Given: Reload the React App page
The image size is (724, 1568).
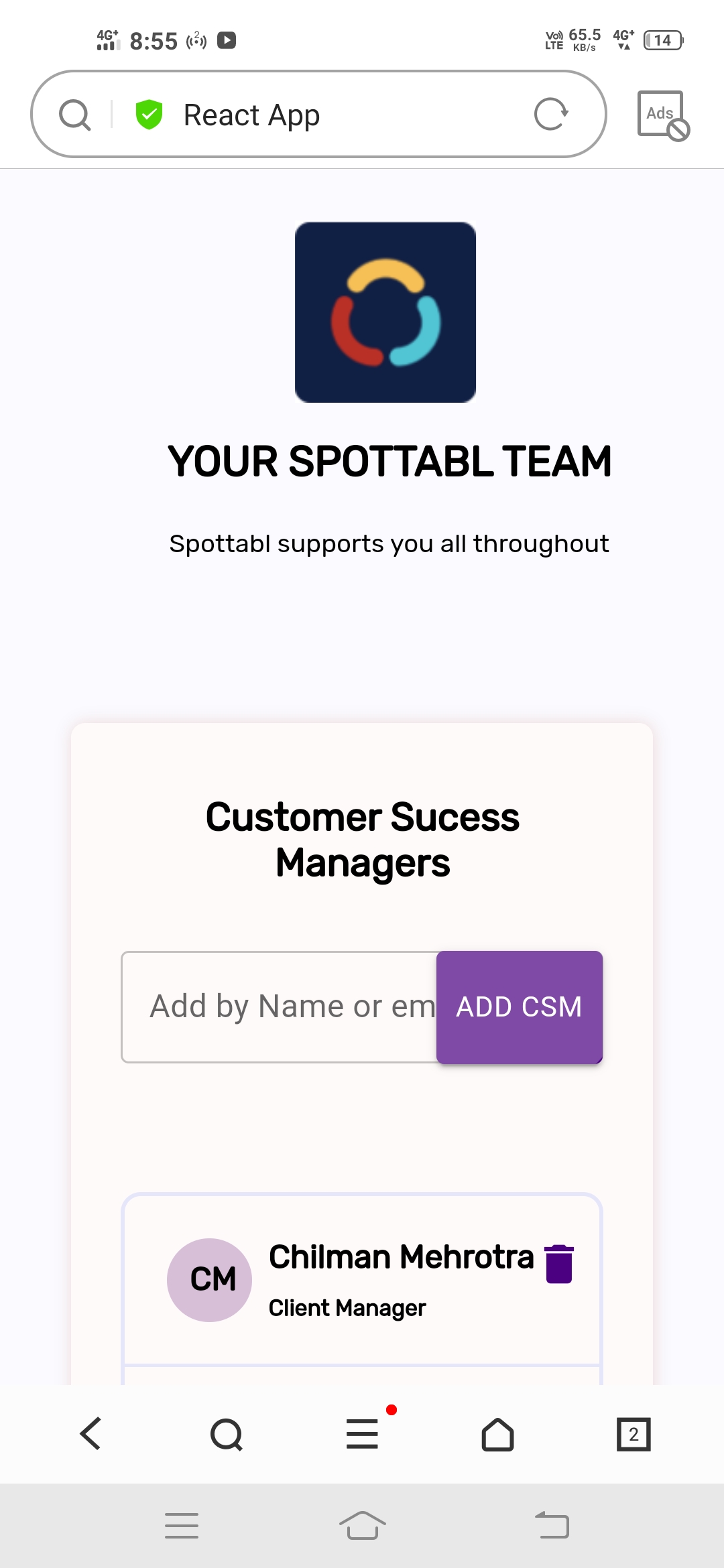Looking at the screenshot, I should [550, 113].
